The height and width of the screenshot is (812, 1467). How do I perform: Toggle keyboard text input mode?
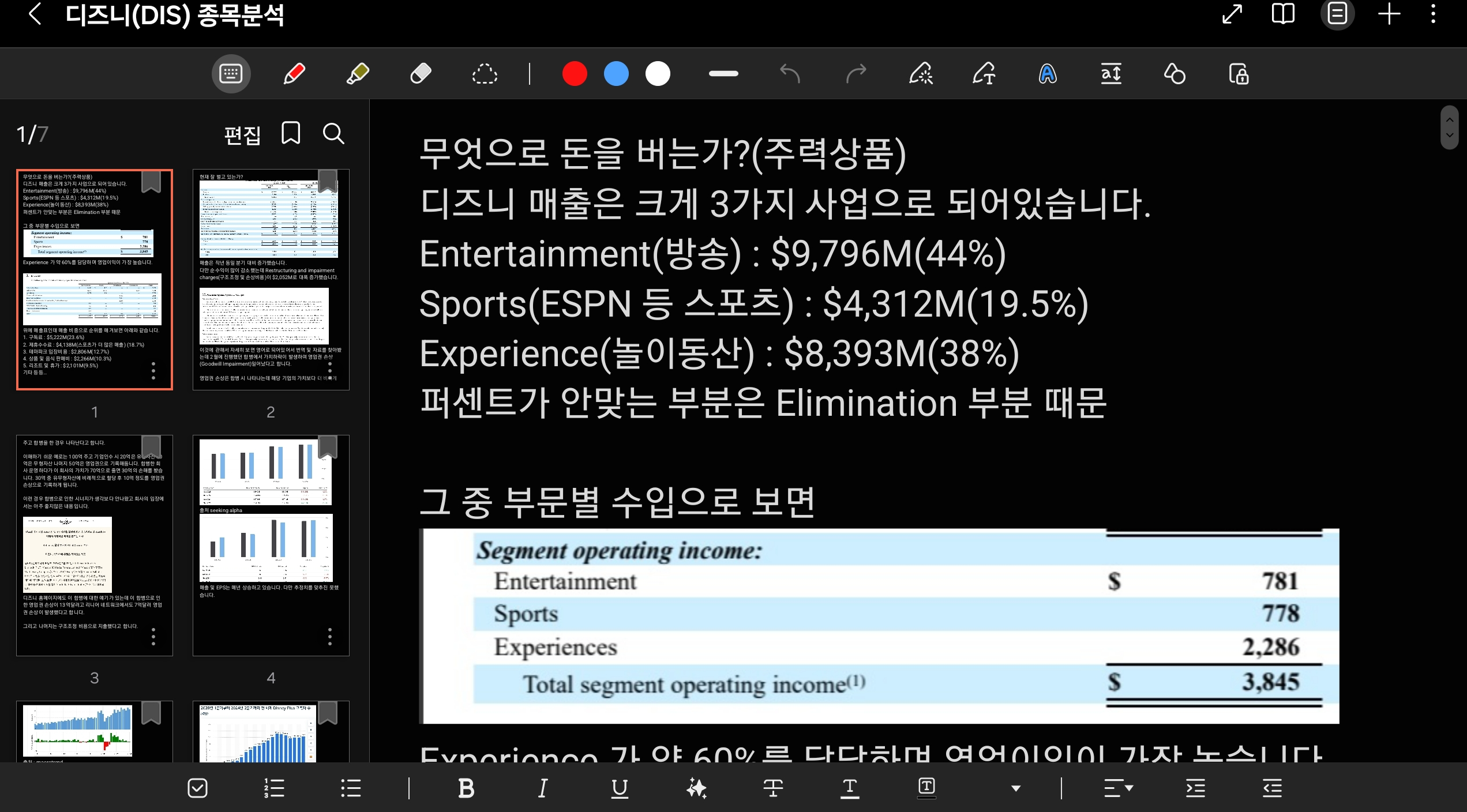point(231,74)
